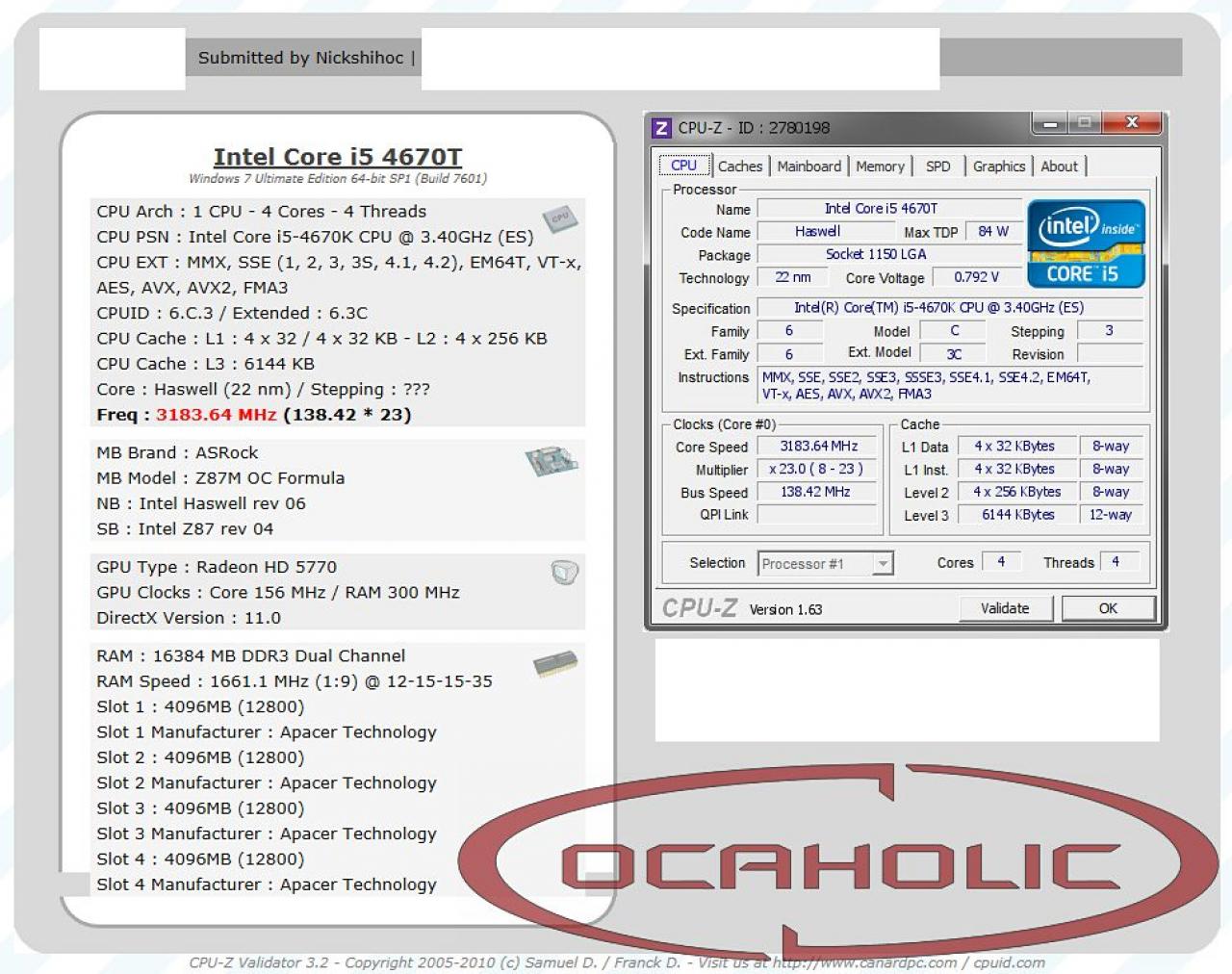Select the CPU tab
This screenshot has width=1232, height=974.
click(683, 166)
